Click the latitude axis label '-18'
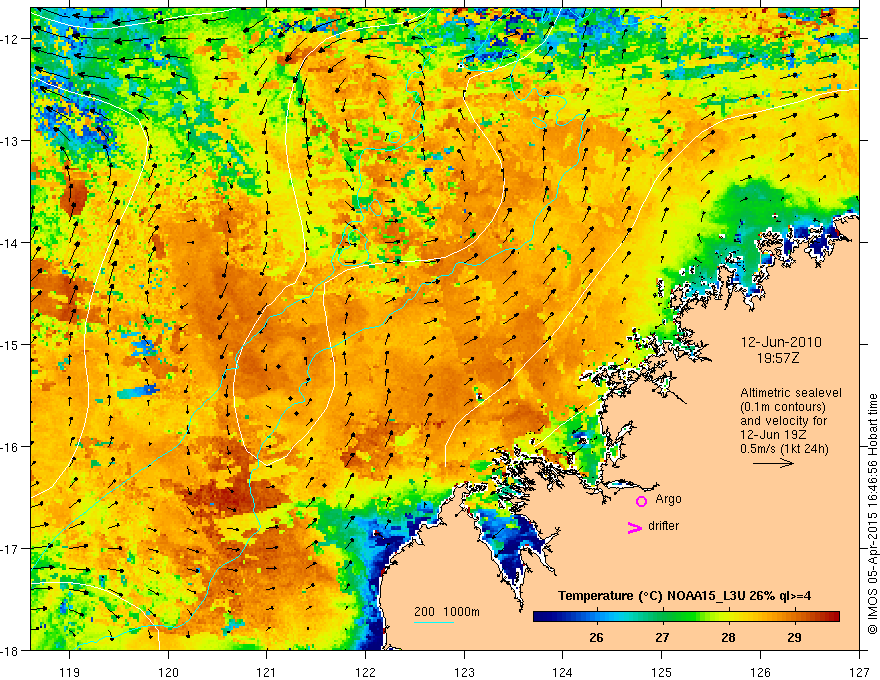Viewport: 880px width, 680px height. click(x=12, y=650)
